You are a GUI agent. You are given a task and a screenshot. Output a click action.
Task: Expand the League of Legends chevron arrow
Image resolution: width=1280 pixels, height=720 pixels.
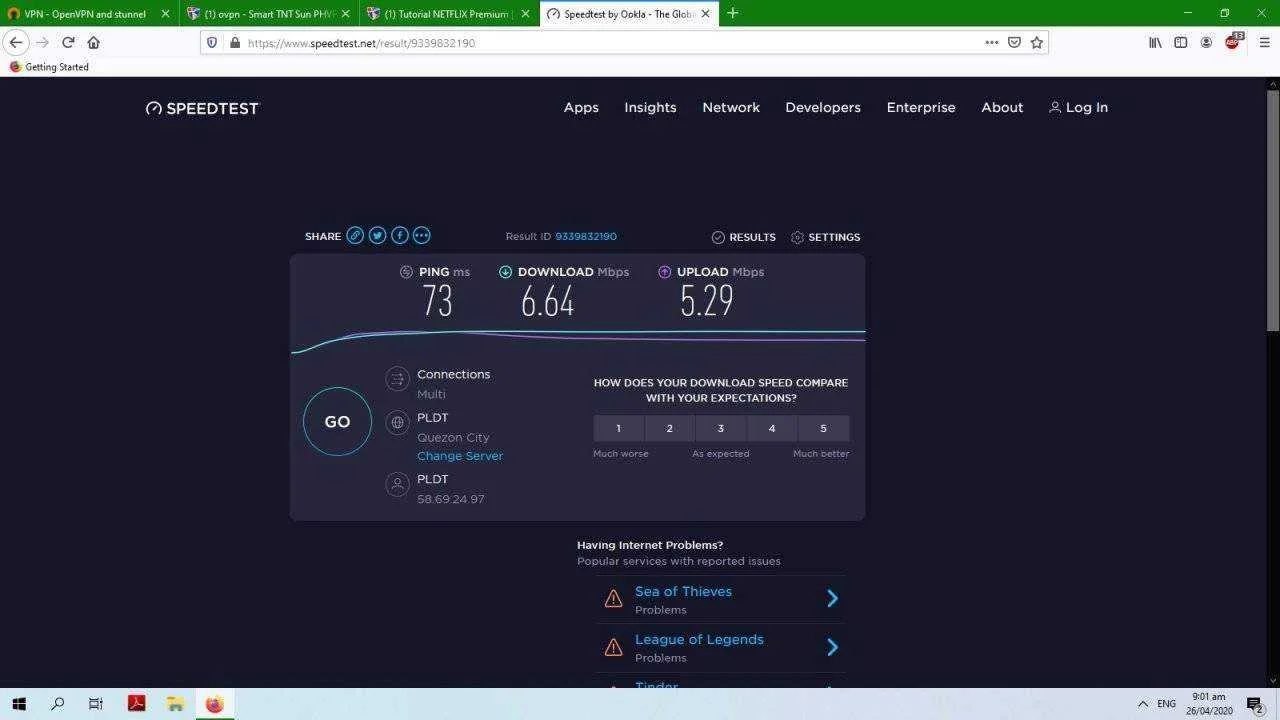coord(832,646)
